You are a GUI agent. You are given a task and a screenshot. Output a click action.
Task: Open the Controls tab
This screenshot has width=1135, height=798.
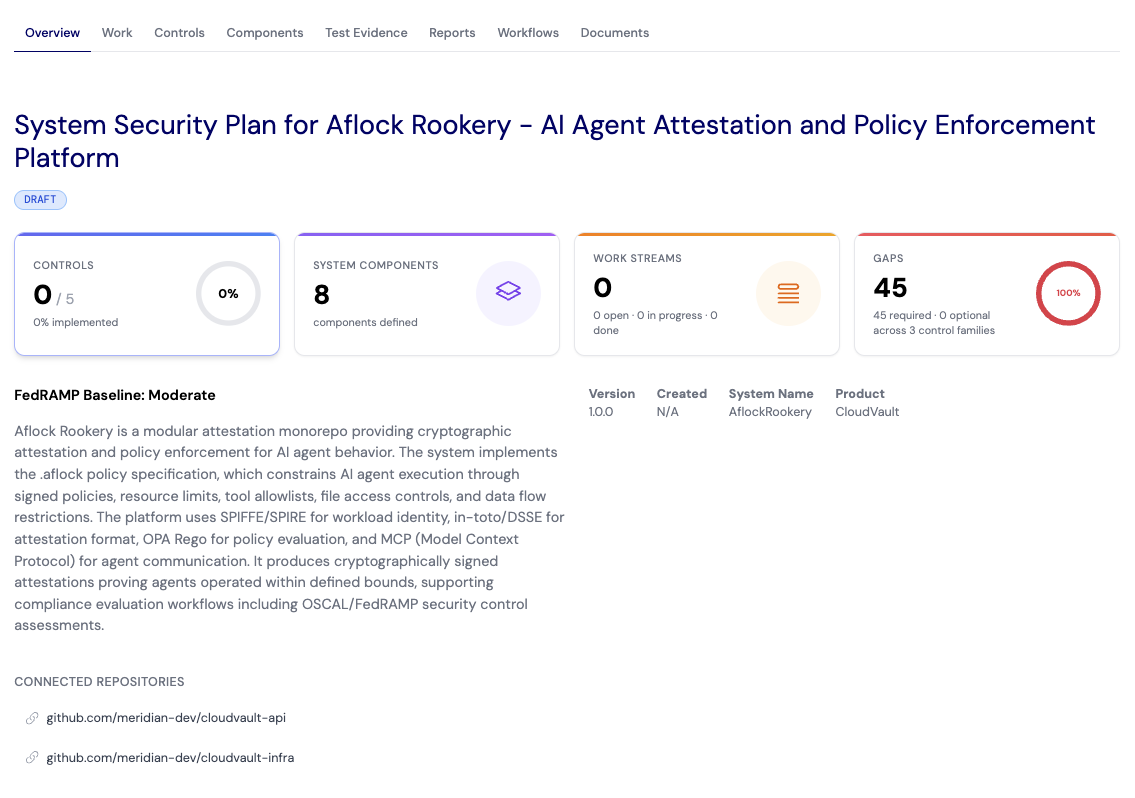[x=179, y=33]
